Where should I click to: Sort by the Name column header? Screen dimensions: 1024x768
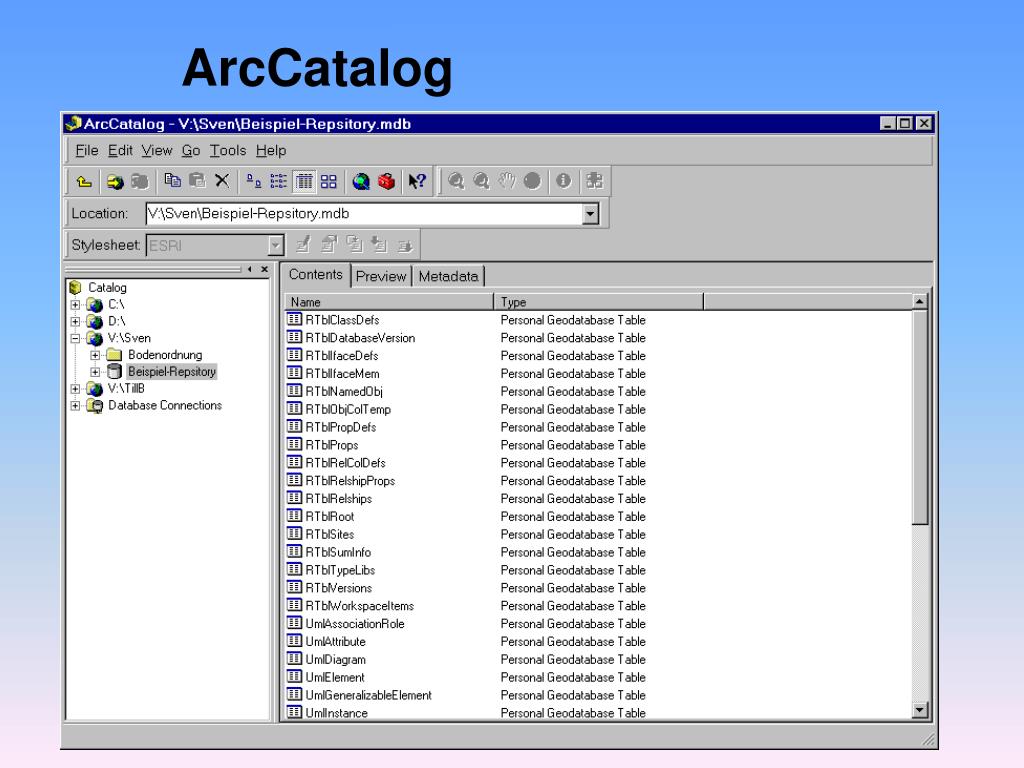point(389,302)
